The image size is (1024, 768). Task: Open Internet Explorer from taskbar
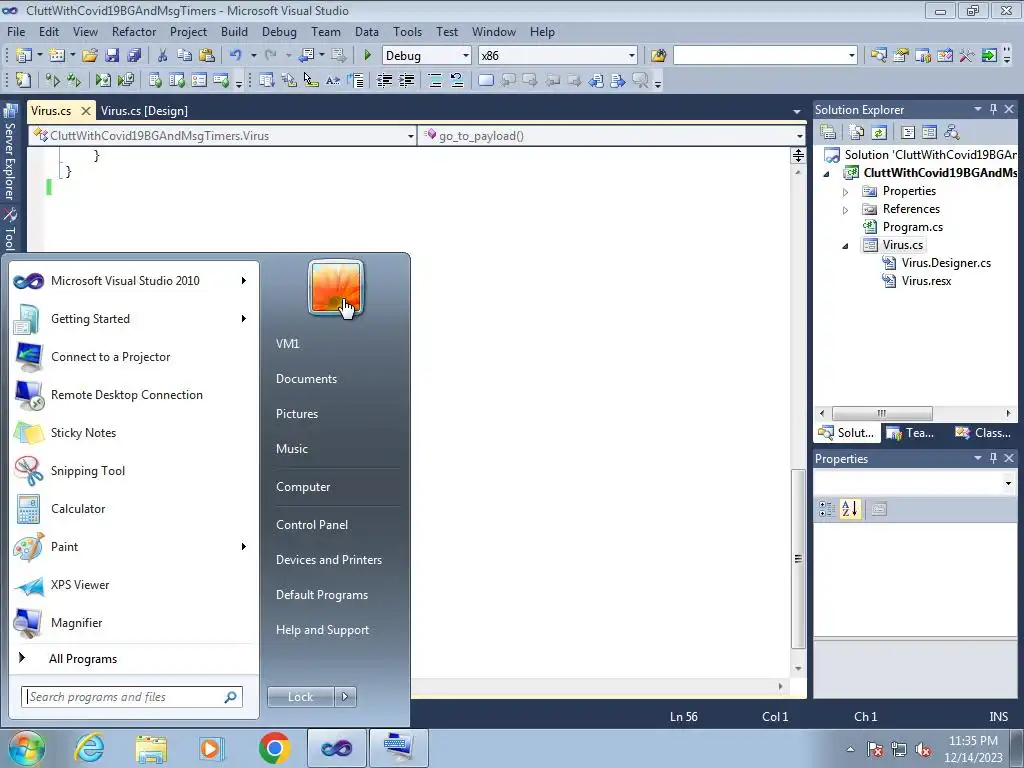pos(89,748)
